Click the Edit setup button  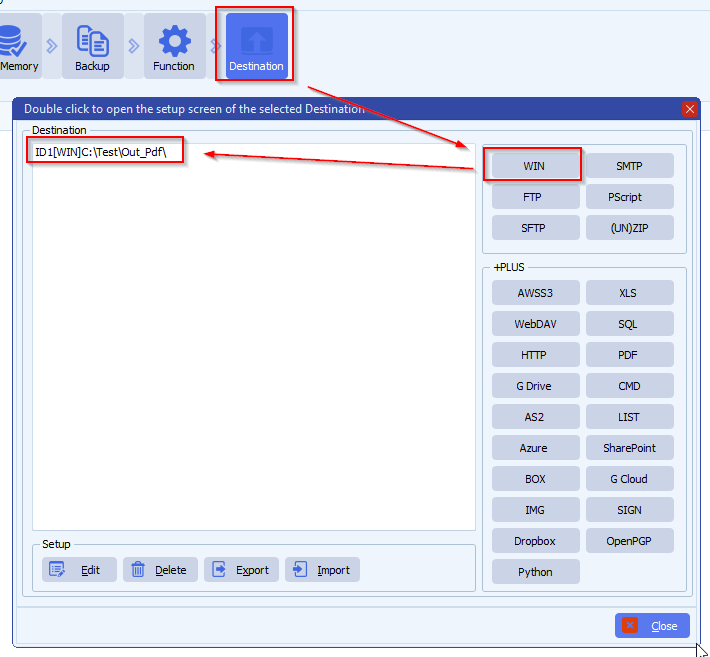coord(79,569)
